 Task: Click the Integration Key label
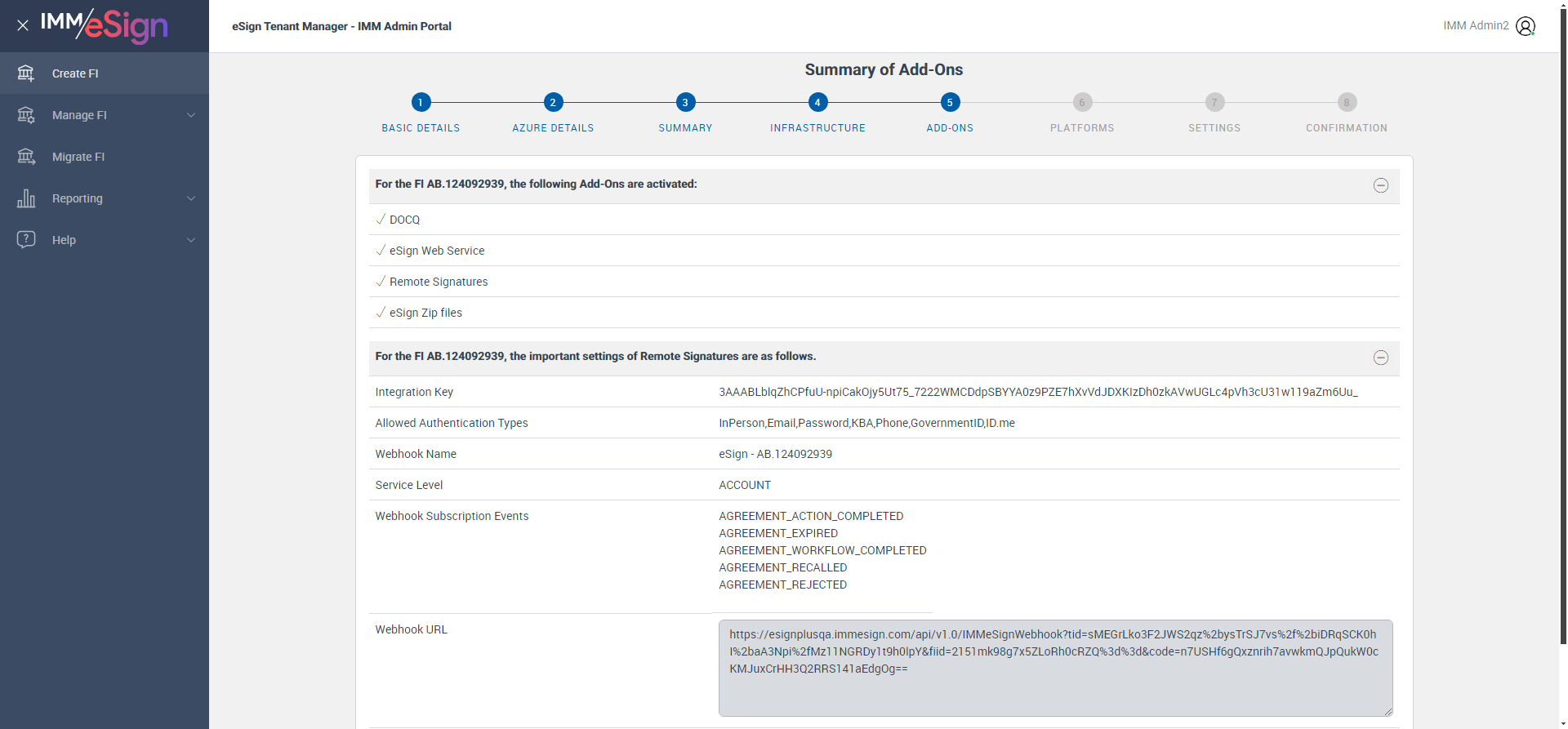(414, 392)
